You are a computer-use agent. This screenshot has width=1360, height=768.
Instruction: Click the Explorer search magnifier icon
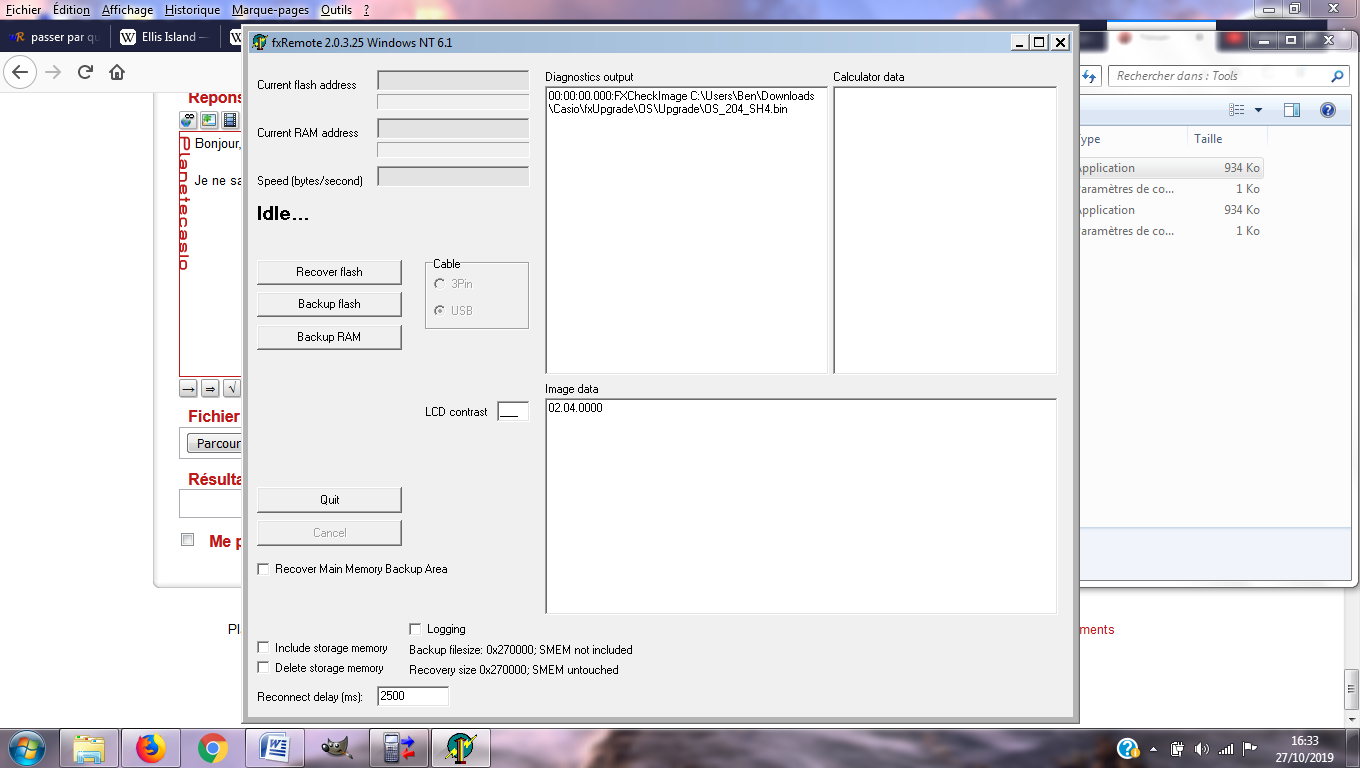[1338, 76]
